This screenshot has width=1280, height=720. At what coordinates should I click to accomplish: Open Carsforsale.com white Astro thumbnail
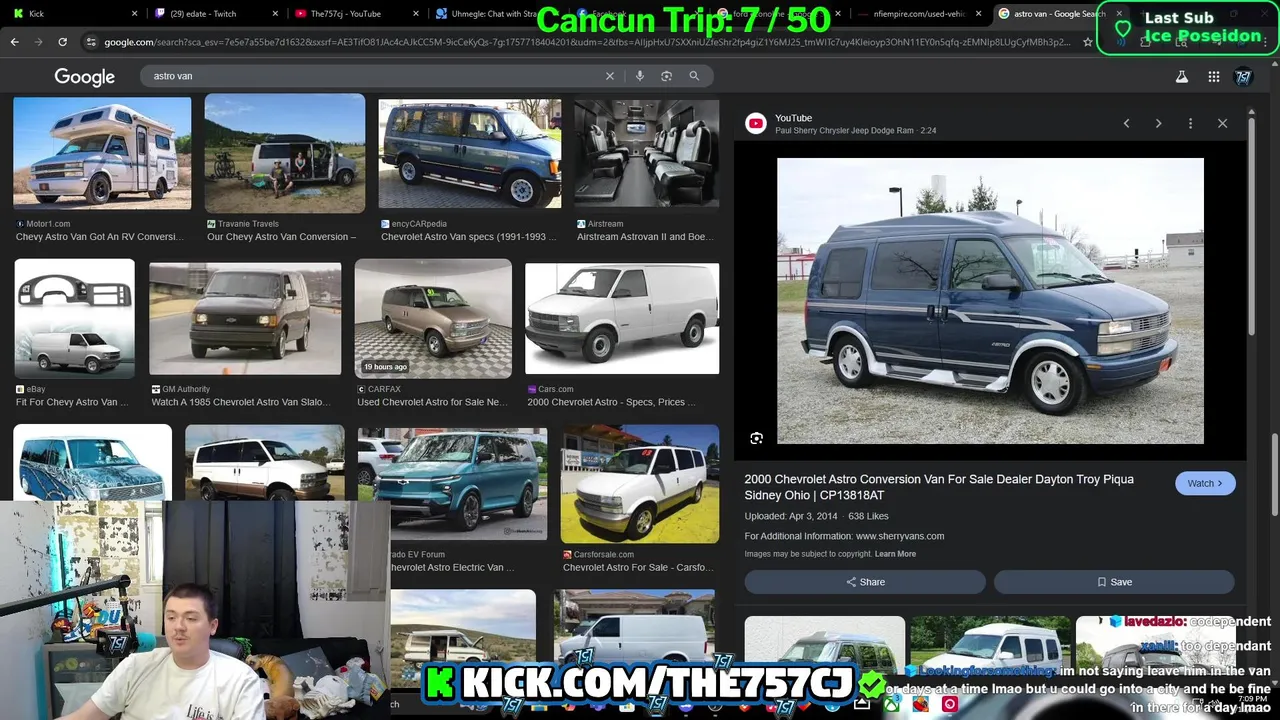pos(640,484)
